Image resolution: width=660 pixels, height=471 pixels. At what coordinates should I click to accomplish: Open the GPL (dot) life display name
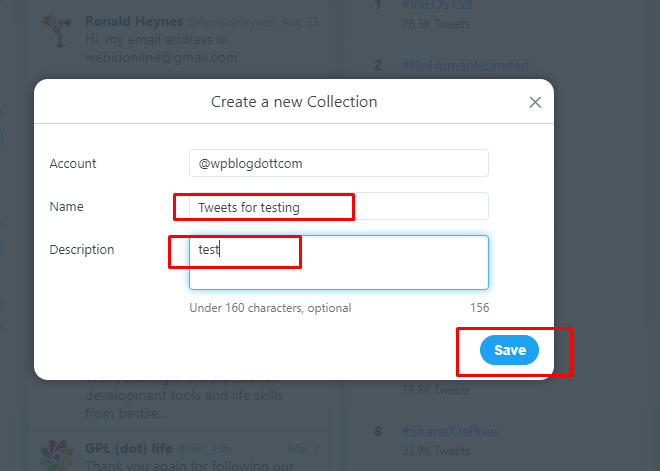click(128, 448)
